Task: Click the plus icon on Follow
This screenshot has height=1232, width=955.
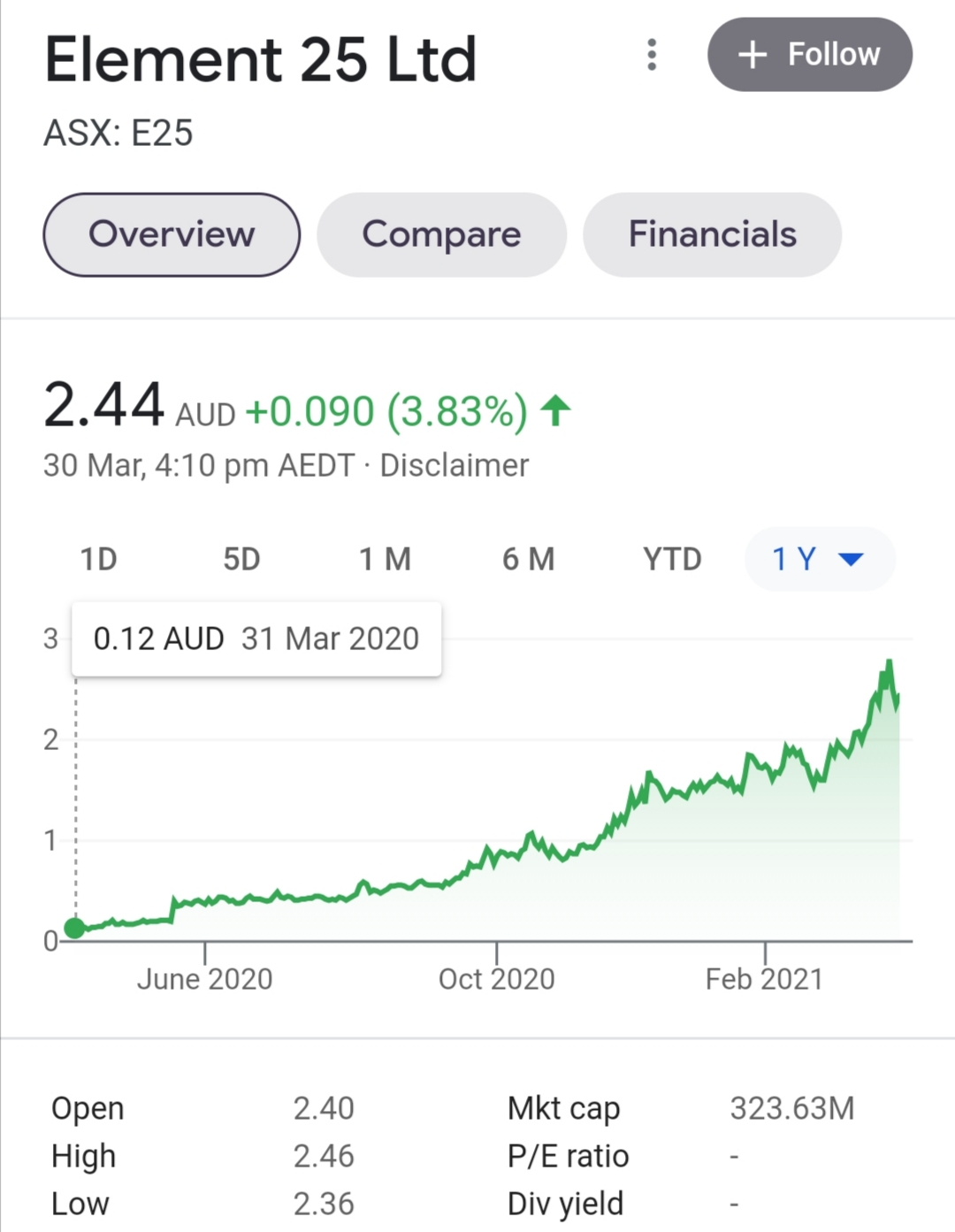Action: click(753, 55)
